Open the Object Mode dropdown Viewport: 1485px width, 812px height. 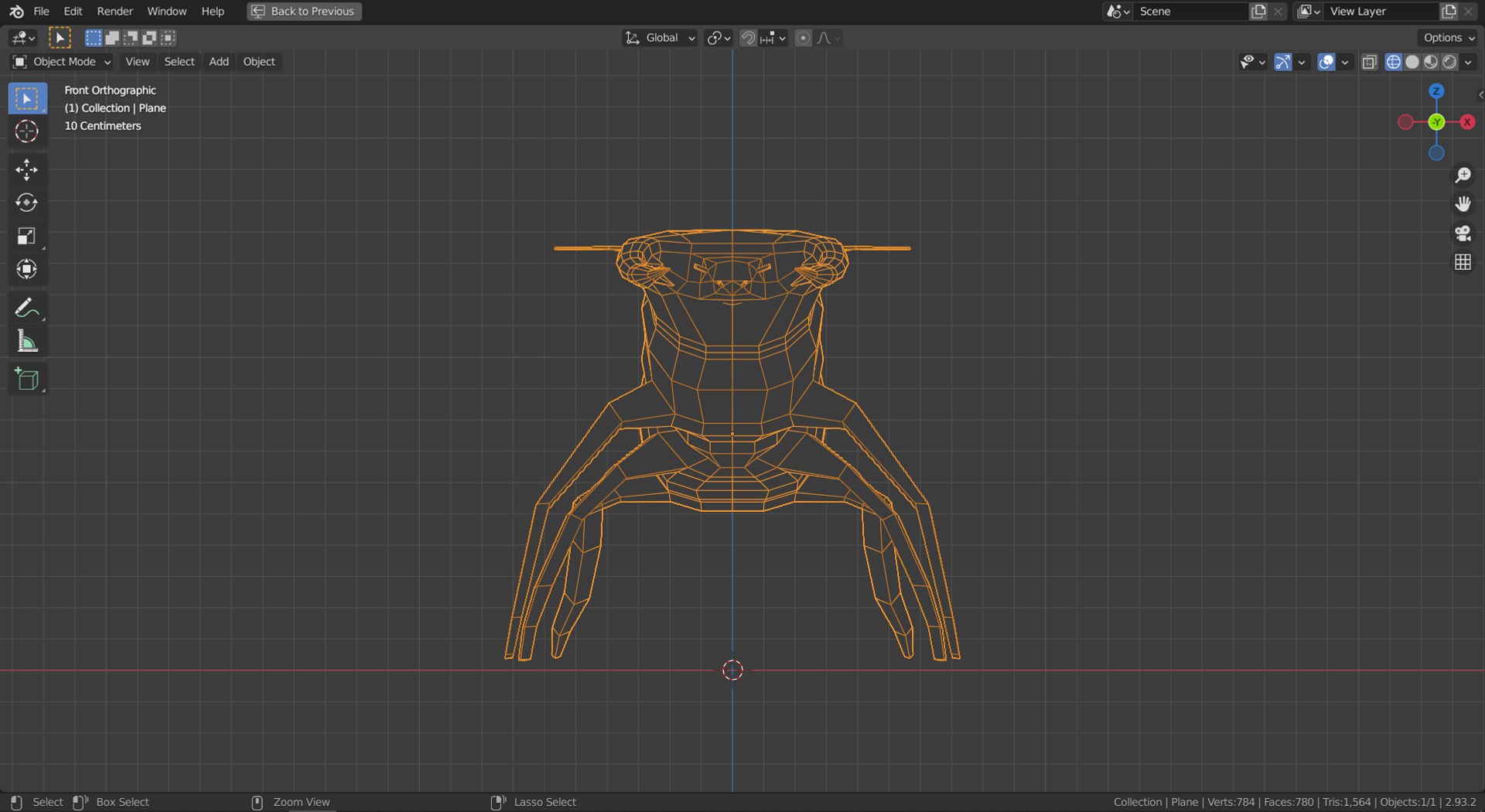pyautogui.click(x=62, y=62)
